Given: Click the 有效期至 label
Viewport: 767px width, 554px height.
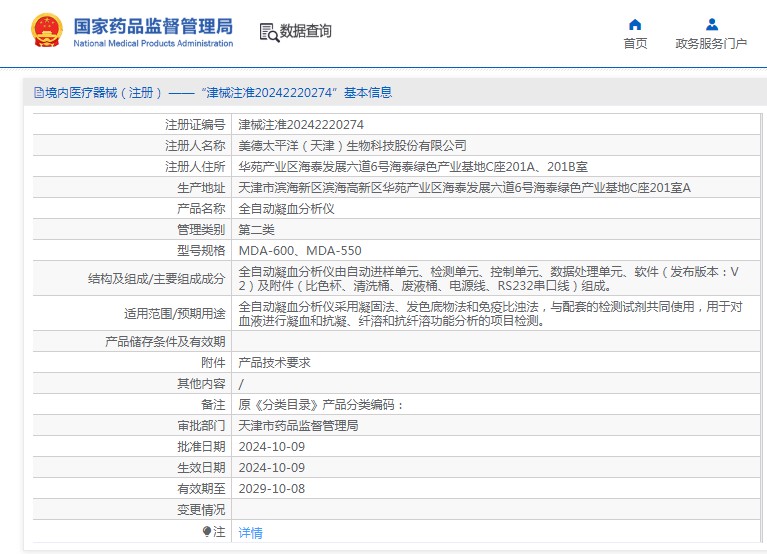Looking at the screenshot, I should coord(201,489).
